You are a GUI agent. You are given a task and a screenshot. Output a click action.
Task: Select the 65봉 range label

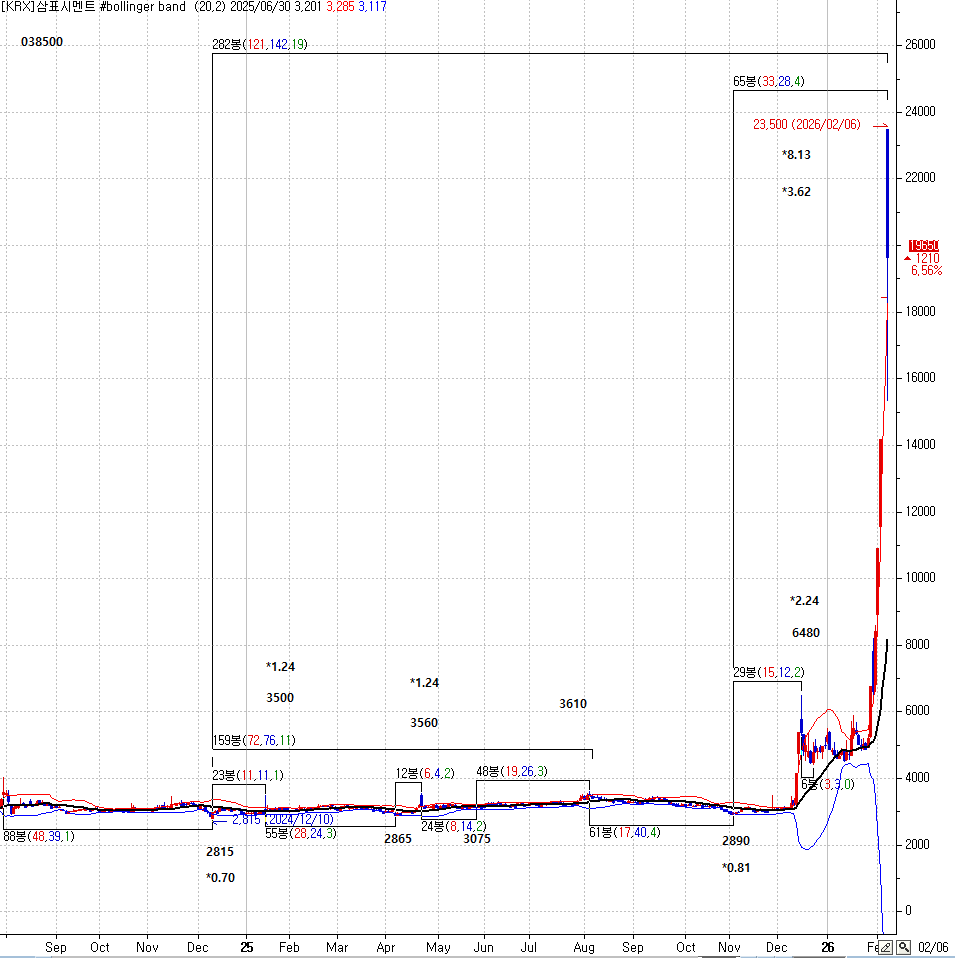[769, 82]
